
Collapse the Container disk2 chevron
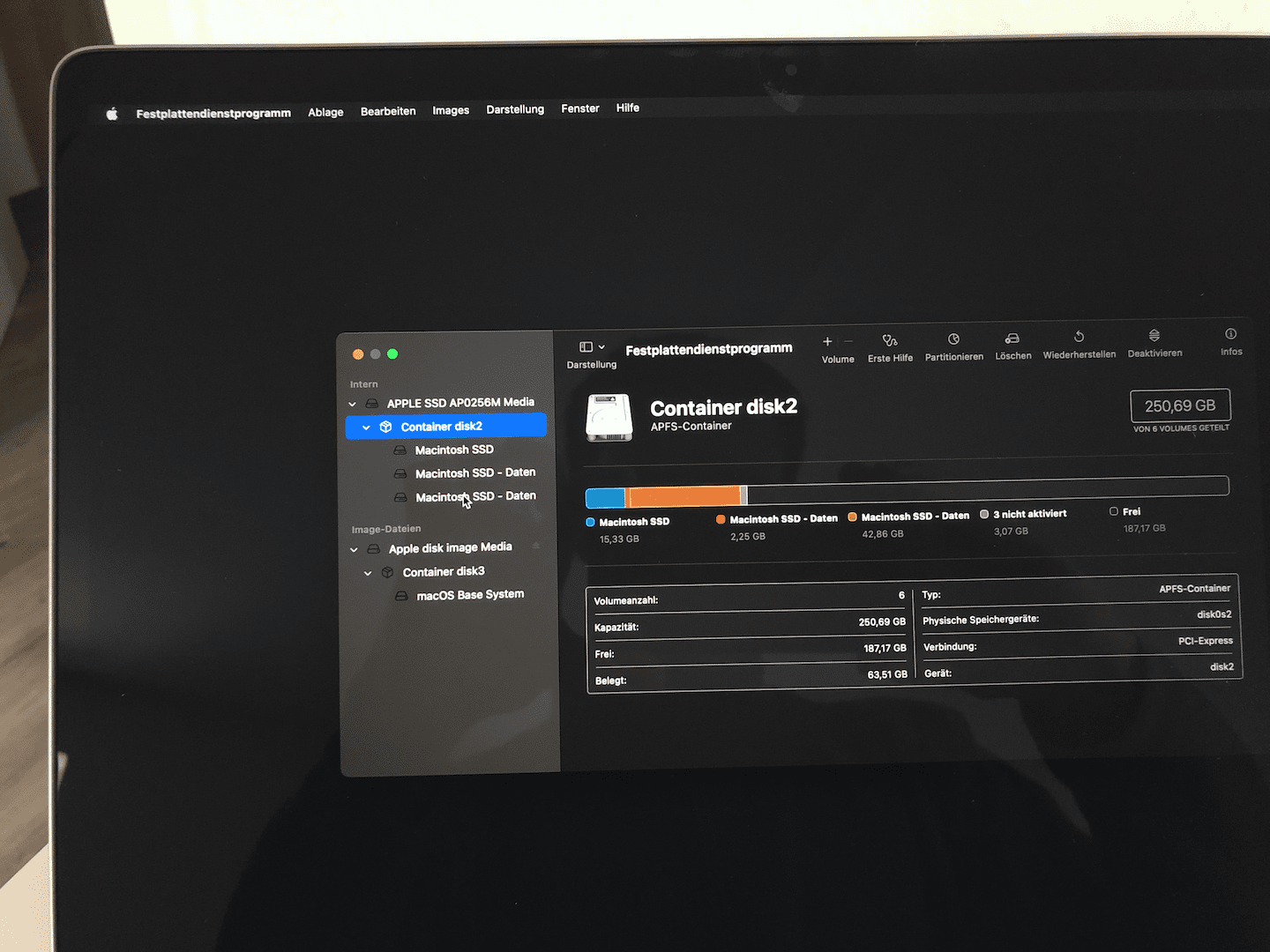click(x=367, y=428)
